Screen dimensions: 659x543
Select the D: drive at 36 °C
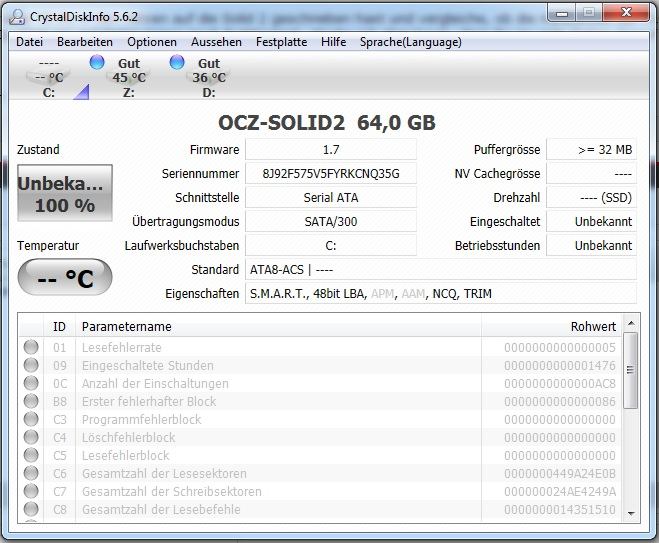pyautogui.click(x=208, y=77)
